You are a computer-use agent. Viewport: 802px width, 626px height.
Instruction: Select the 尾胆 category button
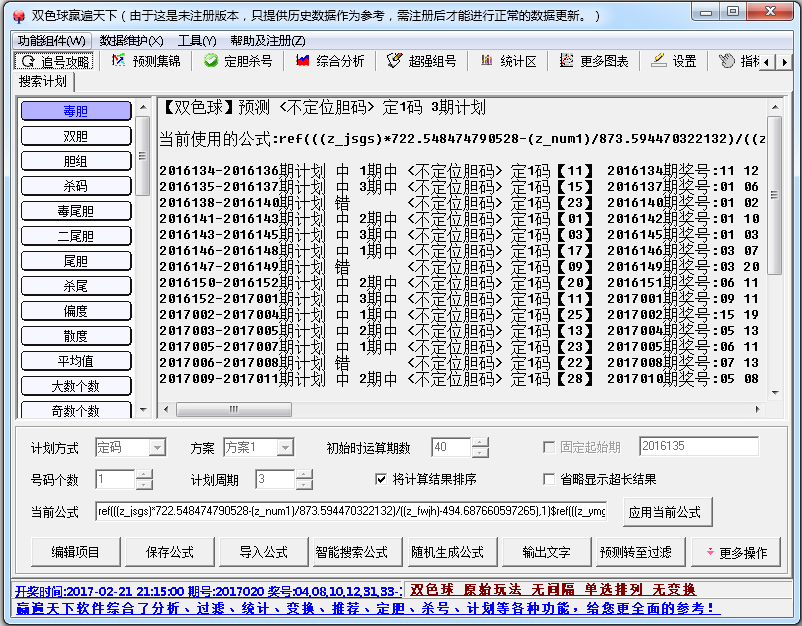(x=76, y=261)
